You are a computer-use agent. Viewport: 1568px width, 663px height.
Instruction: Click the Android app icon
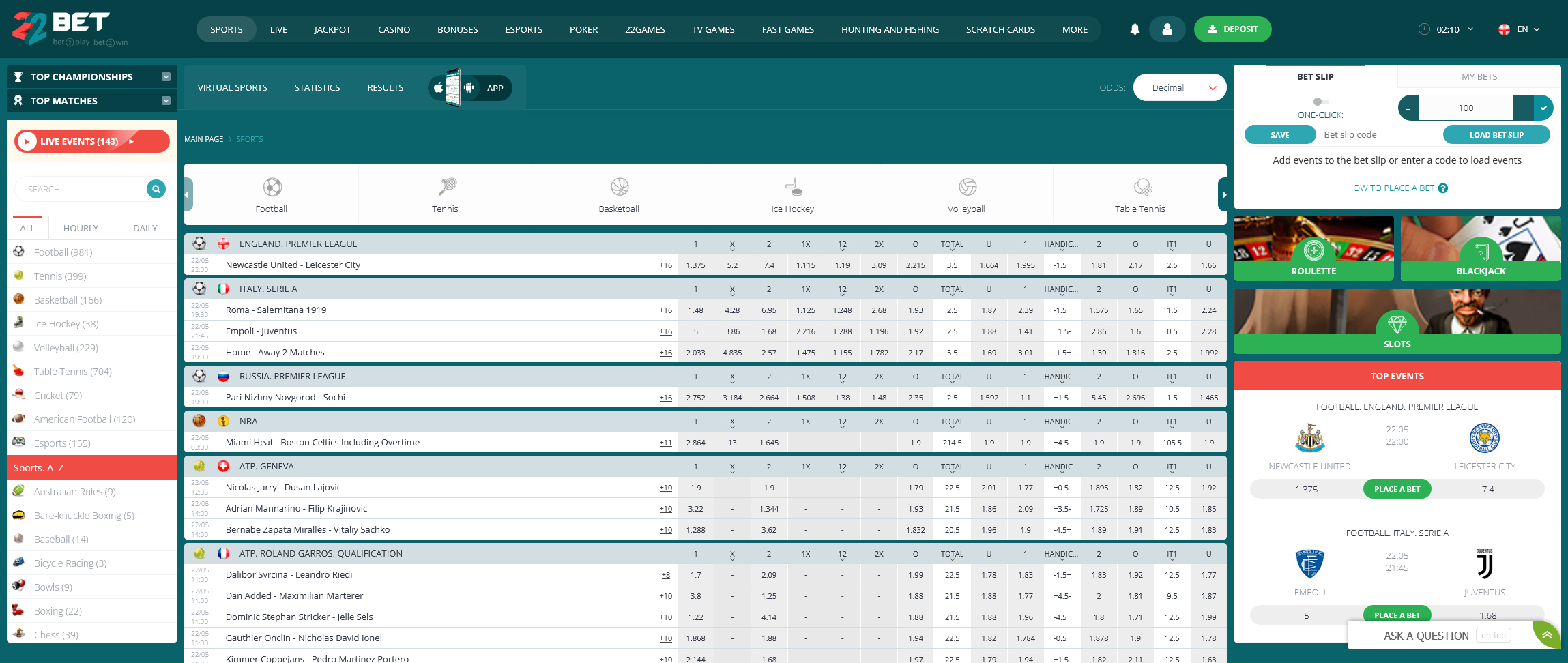pyautogui.click(x=469, y=88)
